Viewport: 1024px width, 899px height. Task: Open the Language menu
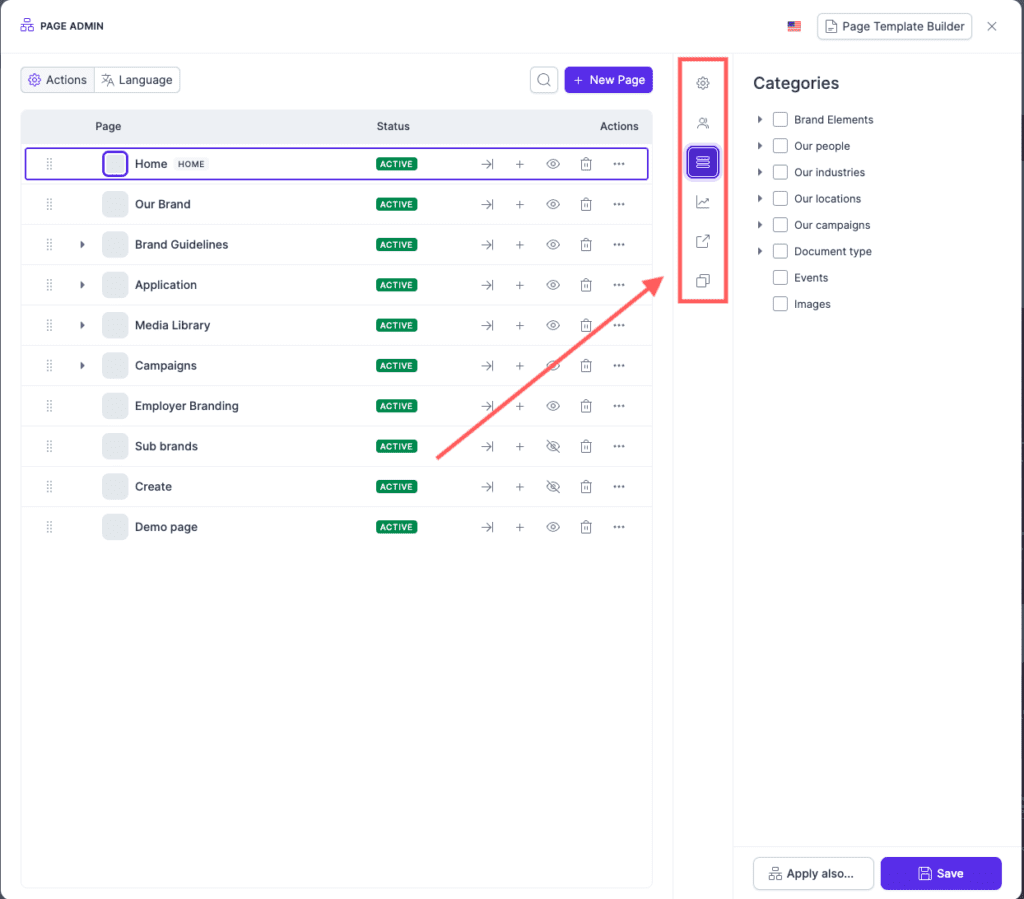[x=137, y=80]
